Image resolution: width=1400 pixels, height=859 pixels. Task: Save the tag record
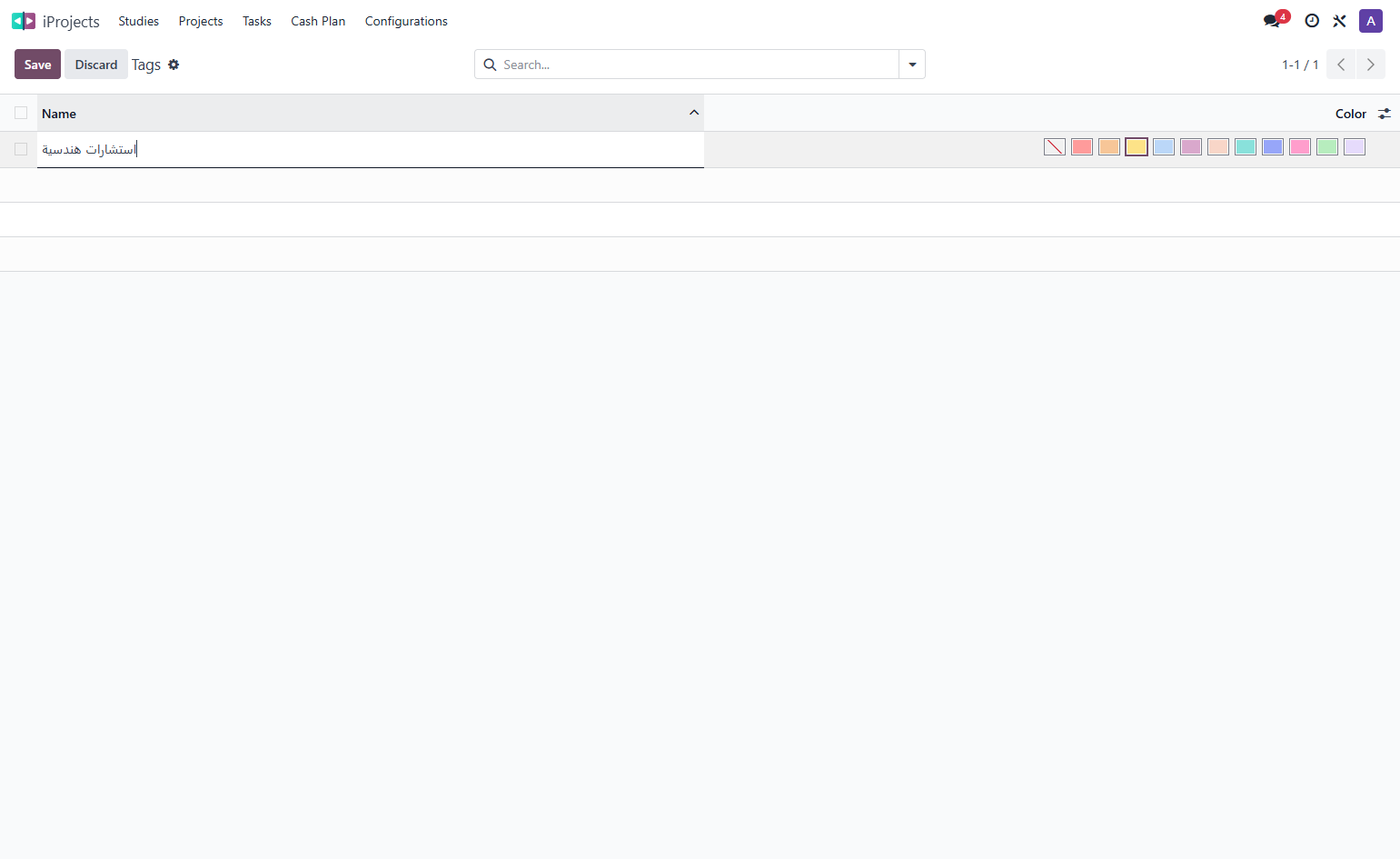37,65
